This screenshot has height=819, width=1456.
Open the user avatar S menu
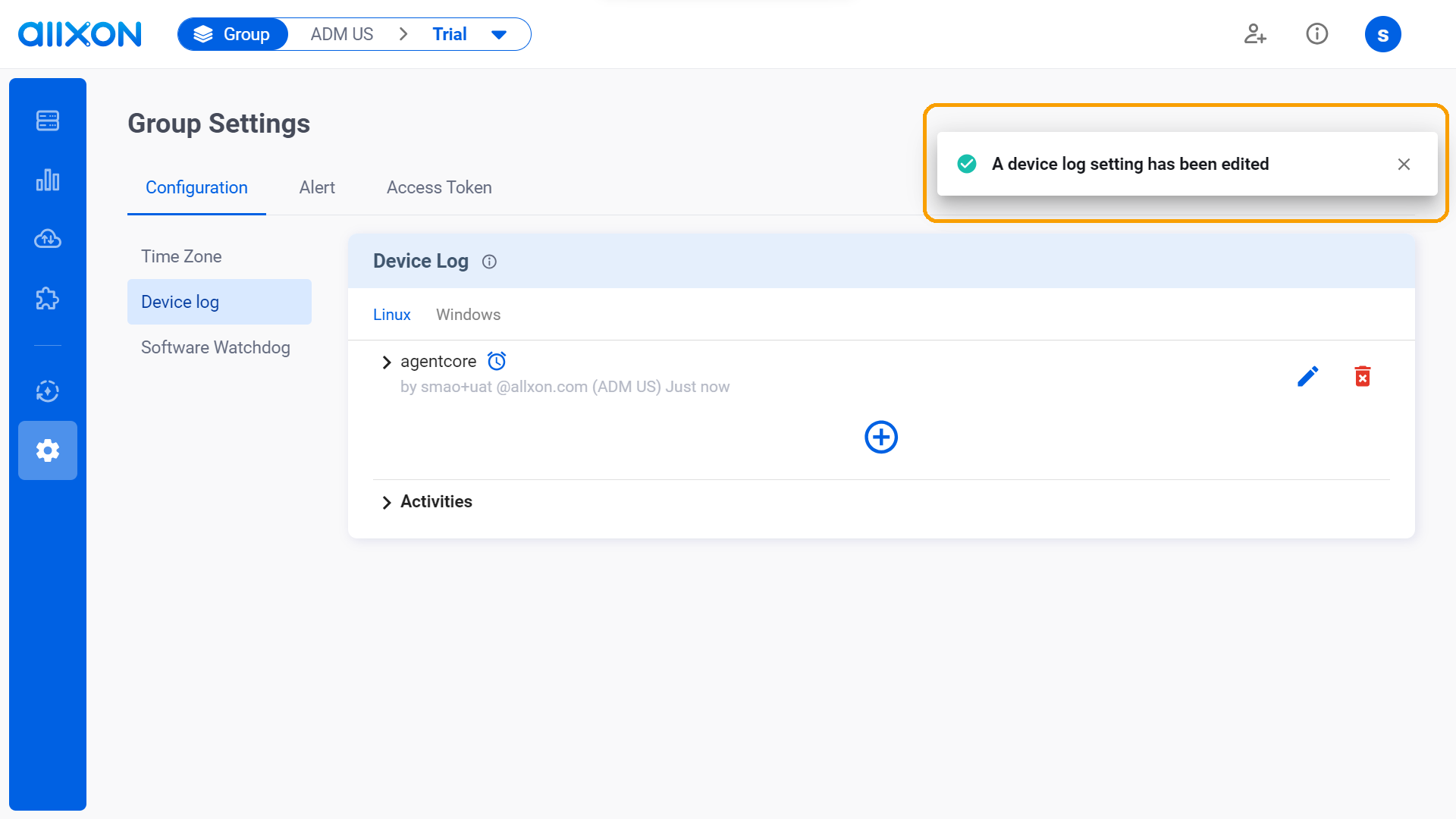click(1382, 35)
